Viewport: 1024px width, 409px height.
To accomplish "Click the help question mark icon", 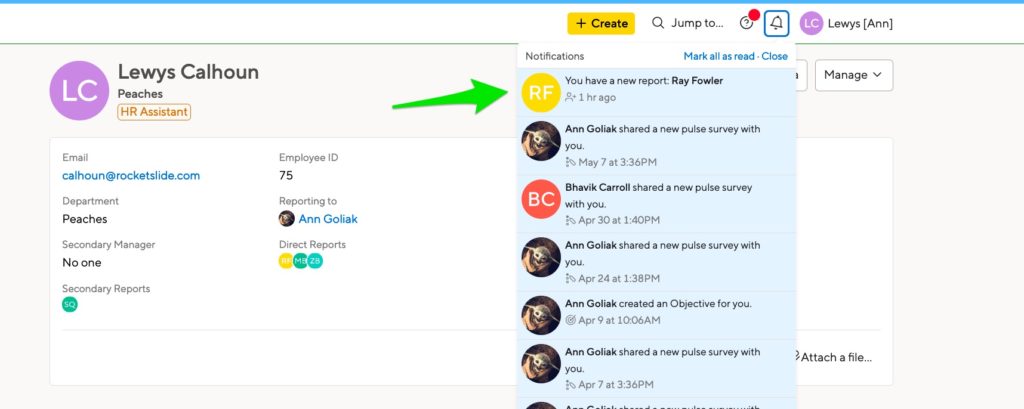I will 746,24.
